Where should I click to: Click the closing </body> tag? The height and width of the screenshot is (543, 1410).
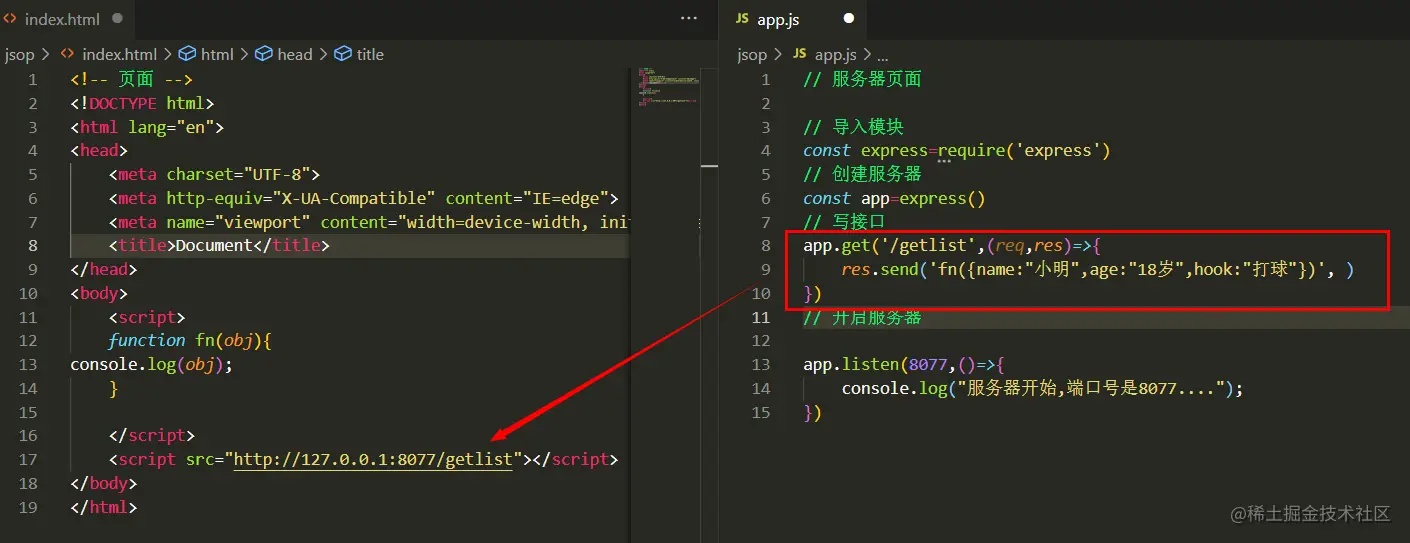click(103, 483)
